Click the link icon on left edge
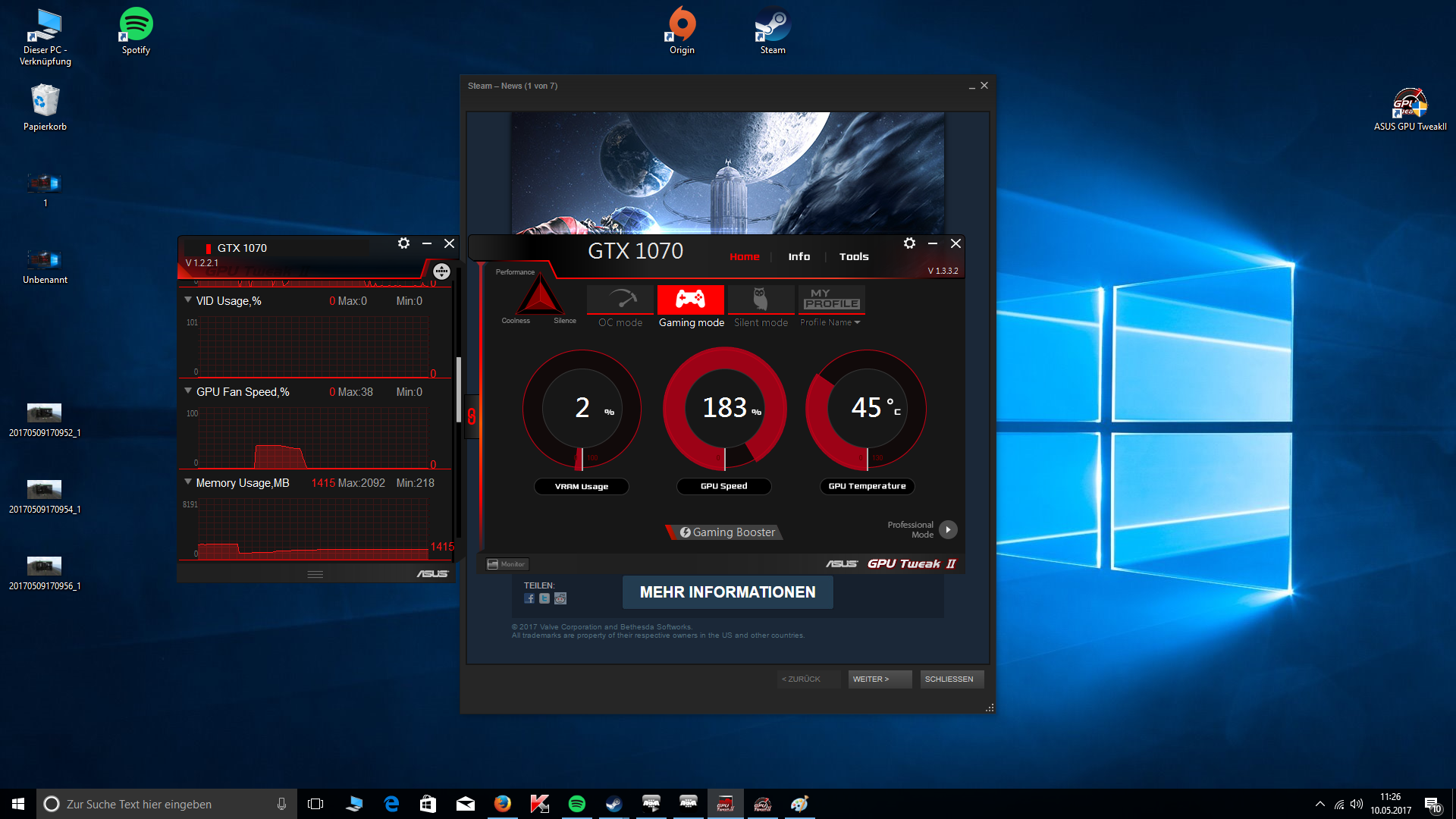This screenshot has width=1456, height=819. (472, 416)
